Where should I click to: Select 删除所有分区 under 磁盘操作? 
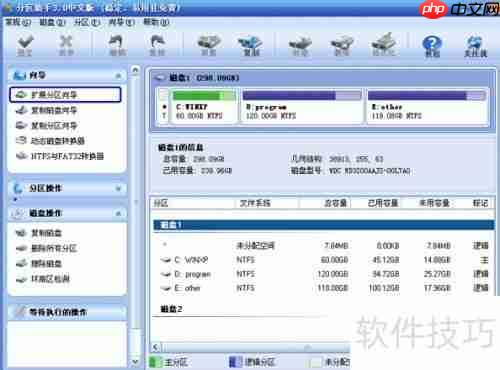click(x=46, y=248)
